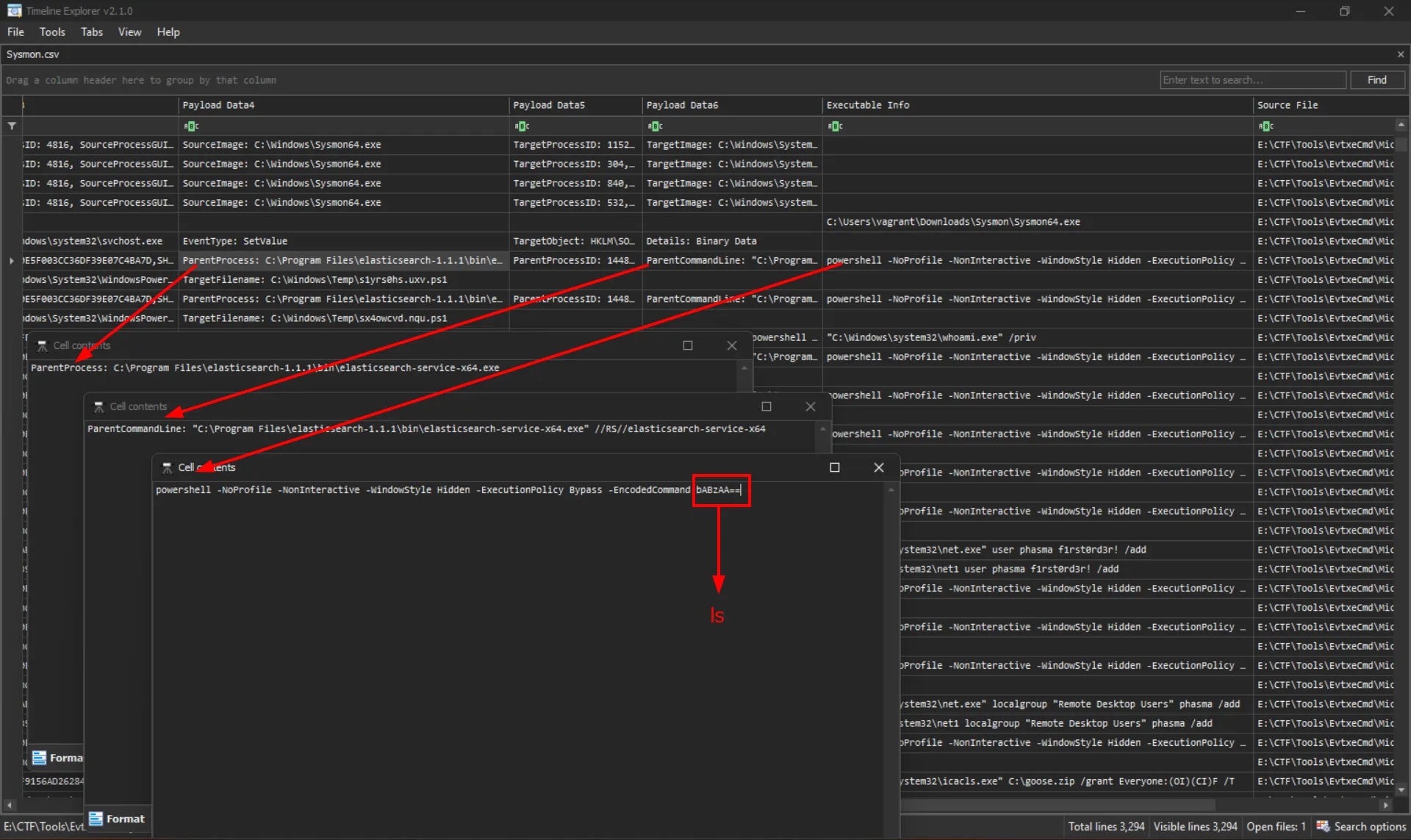Click Executable Info filter condition icon
Viewport: 1411px width, 840px height.
pos(835,126)
